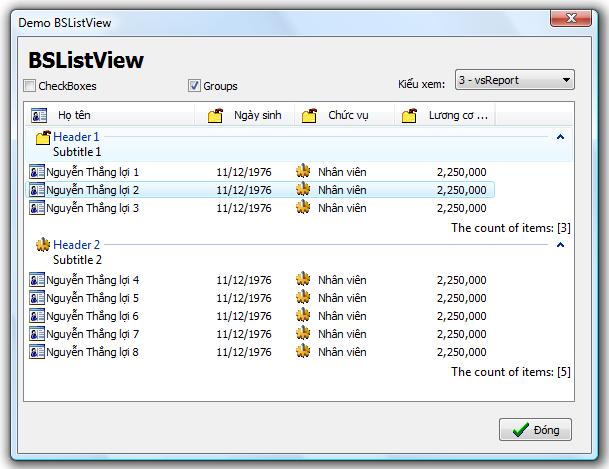The height and width of the screenshot is (469, 609).
Task: Select row Nguyễn Thắng lợi 7
Action: (260, 334)
